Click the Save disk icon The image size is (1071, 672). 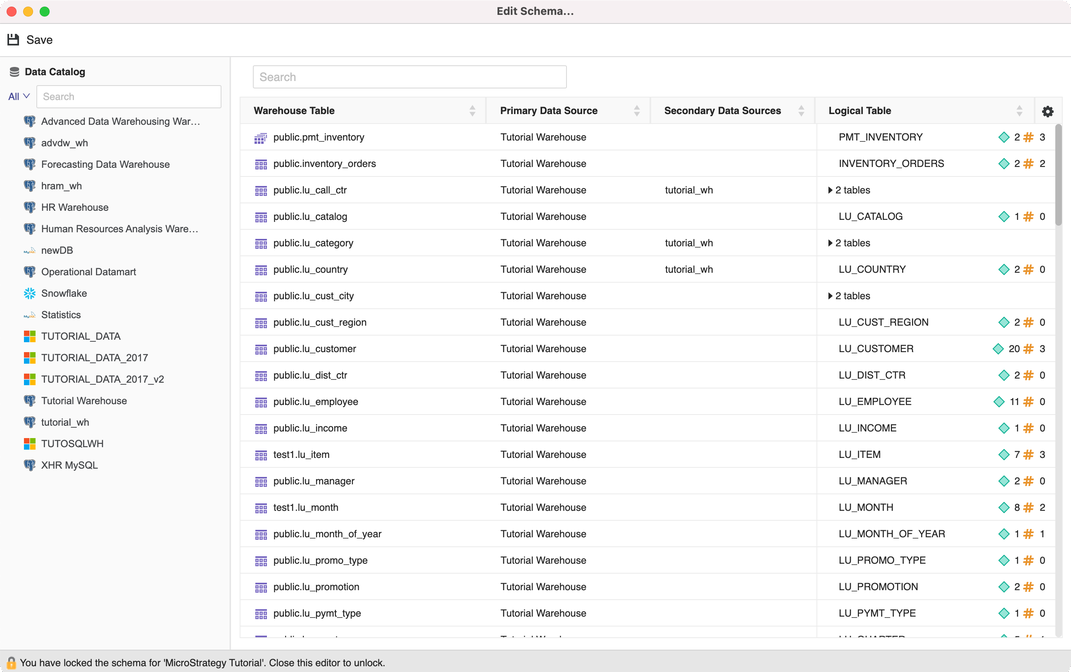[x=13, y=40]
